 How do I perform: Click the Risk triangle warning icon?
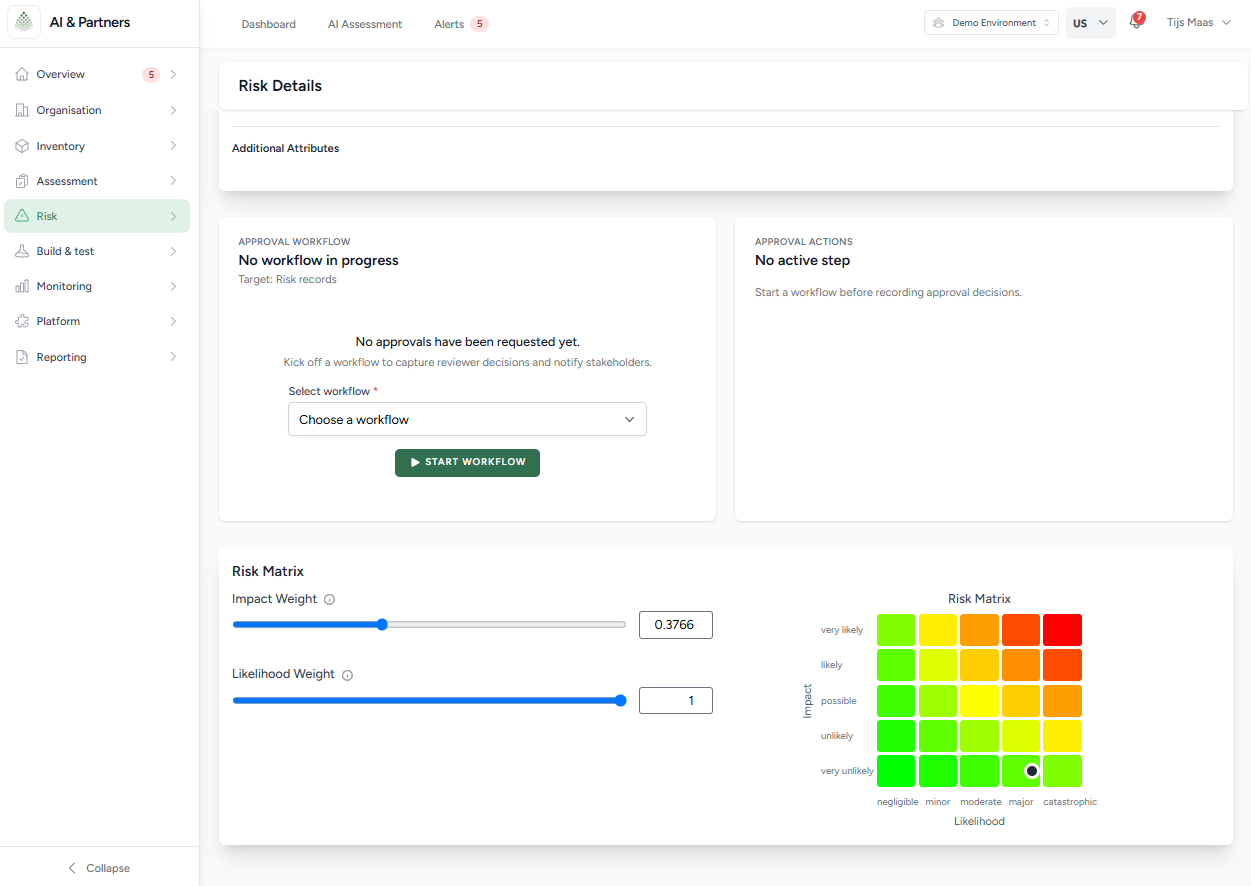tap(22, 216)
